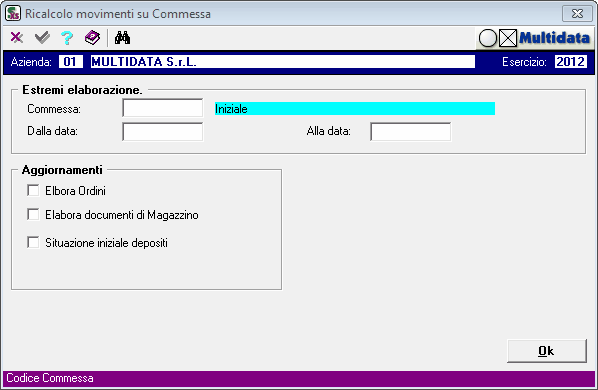This screenshot has height=390, width=598.
Task: Click the purple X cancel icon
Action: [x=16, y=37]
